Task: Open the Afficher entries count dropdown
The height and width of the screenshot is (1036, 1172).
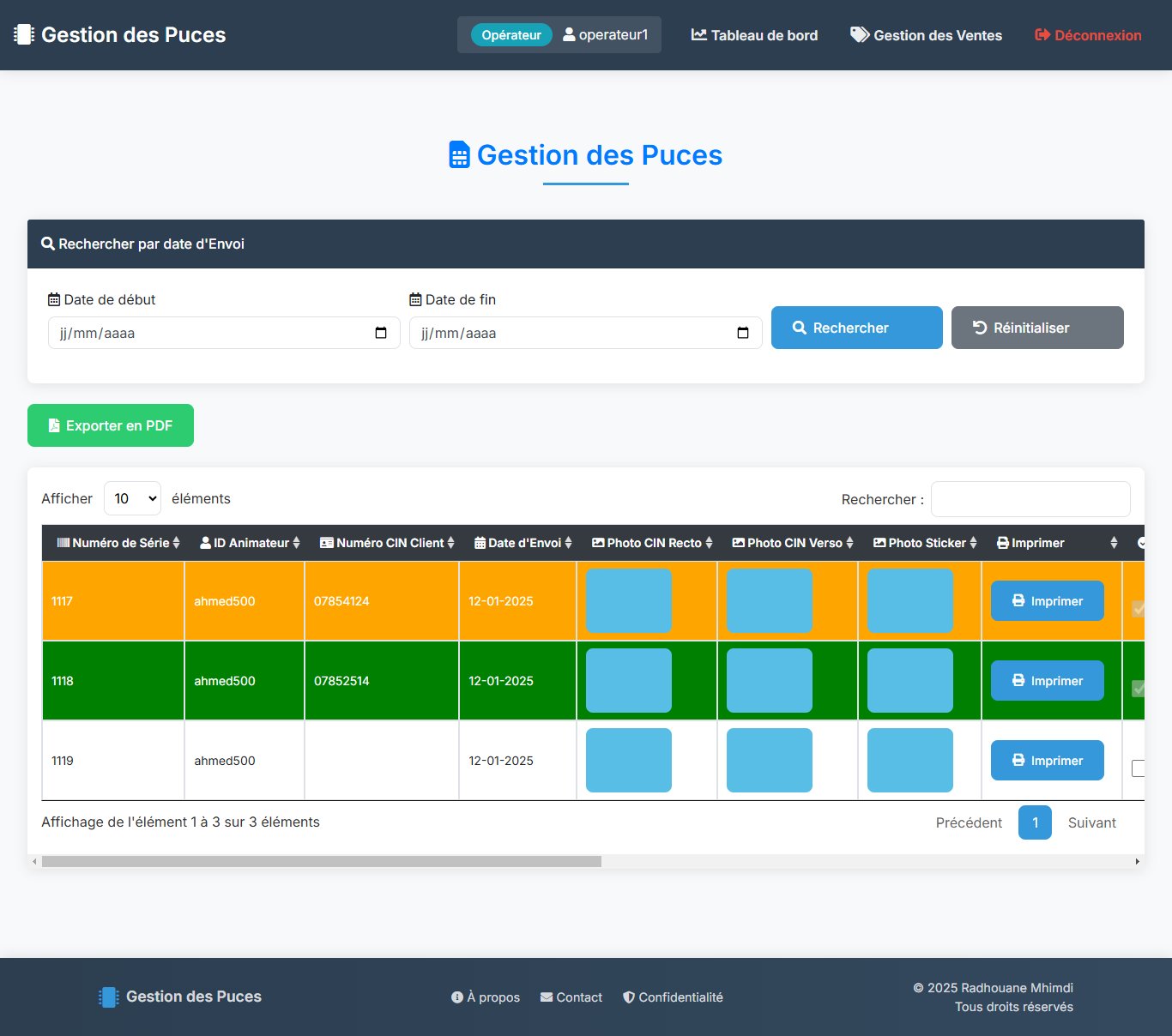Action: click(x=132, y=498)
